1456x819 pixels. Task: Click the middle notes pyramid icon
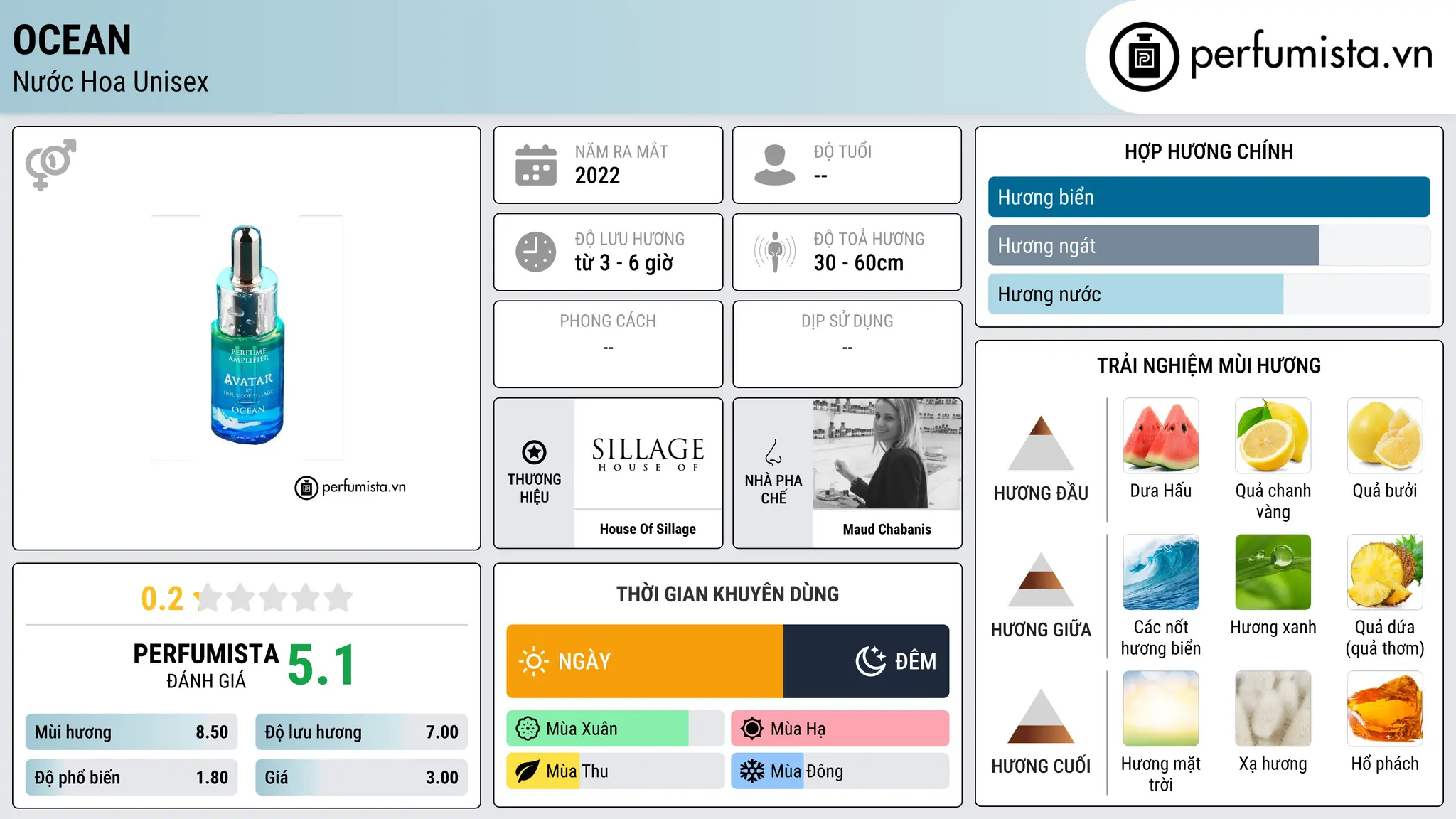point(1041,579)
